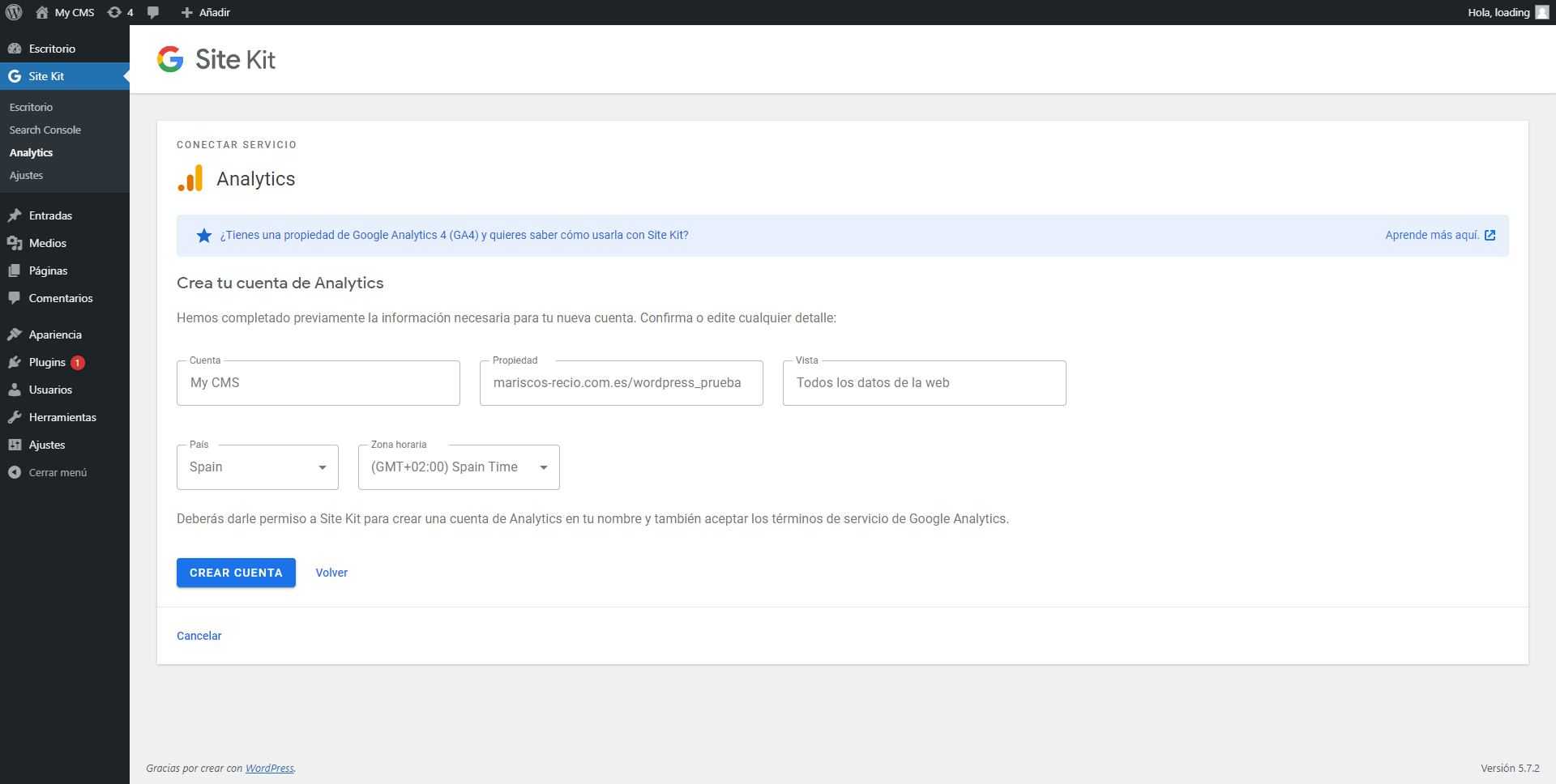Open the user avatar next to Hola, loading
This screenshot has height=784, width=1556.
click(x=1542, y=12)
